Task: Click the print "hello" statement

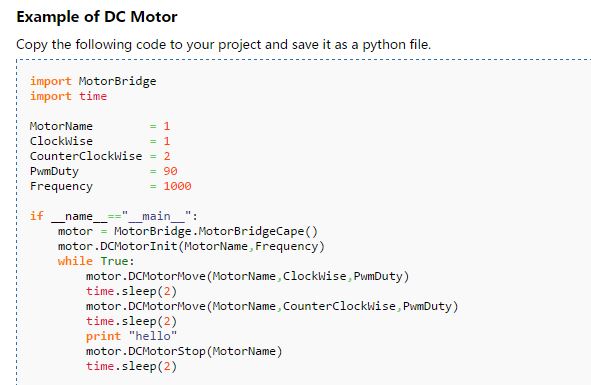Action: coord(132,336)
